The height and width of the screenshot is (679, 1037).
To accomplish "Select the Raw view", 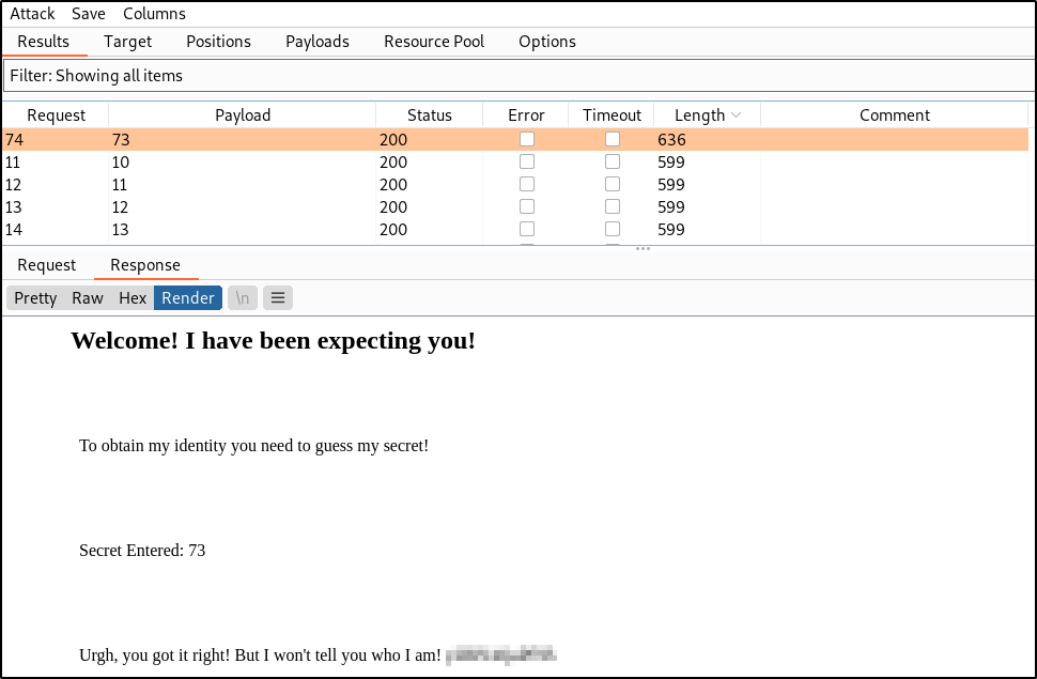I will pyautogui.click(x=87, y=298).
